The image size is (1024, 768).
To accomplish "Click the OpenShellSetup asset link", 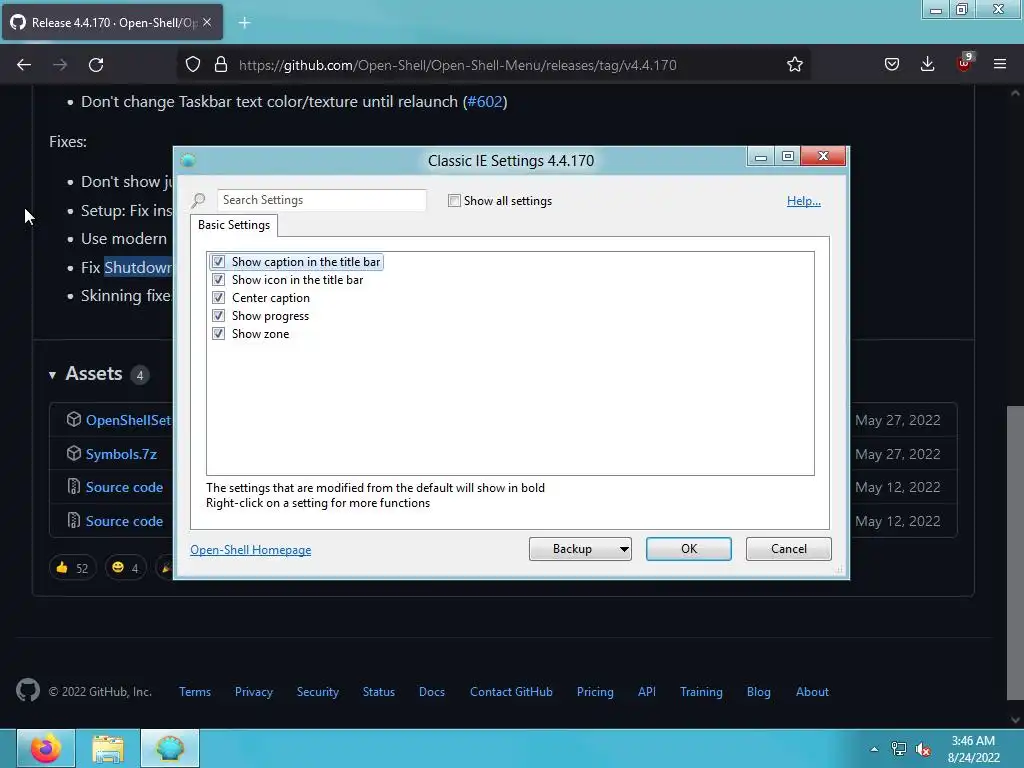I will point(128,421).
